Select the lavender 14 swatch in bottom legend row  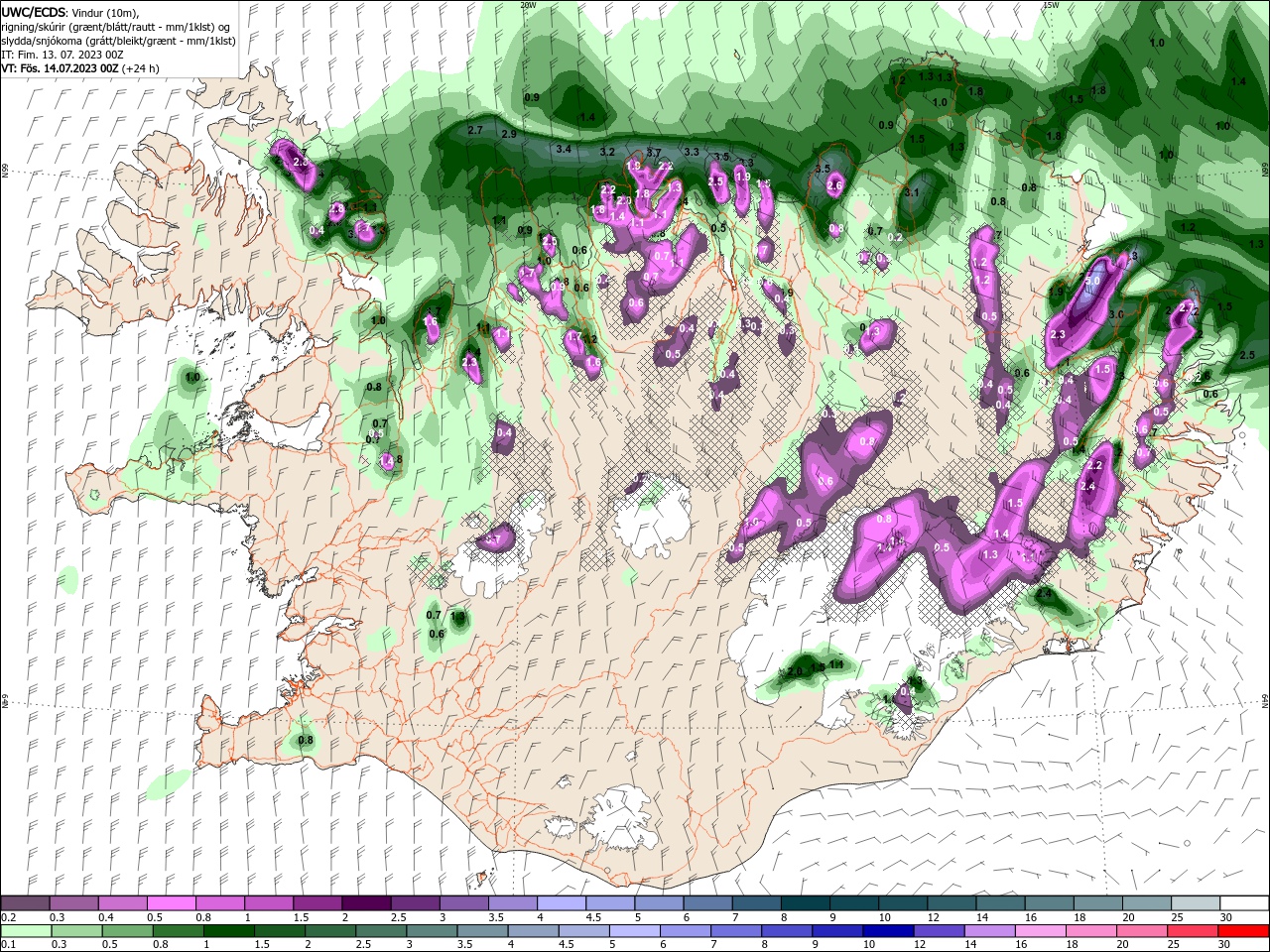(x=988, y=931)
